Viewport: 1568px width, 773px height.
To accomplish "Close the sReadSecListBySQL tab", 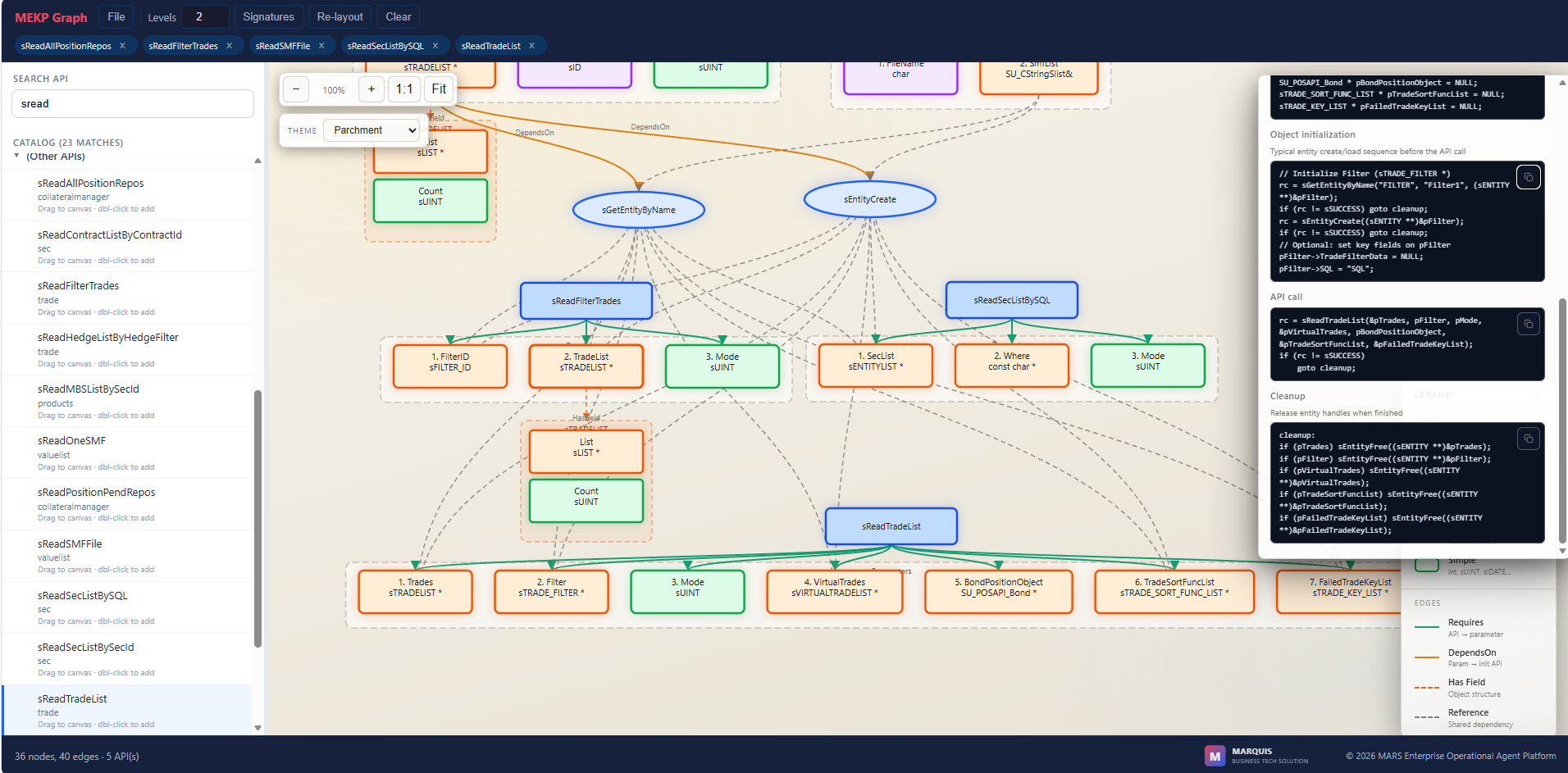I will click(435, 46).
